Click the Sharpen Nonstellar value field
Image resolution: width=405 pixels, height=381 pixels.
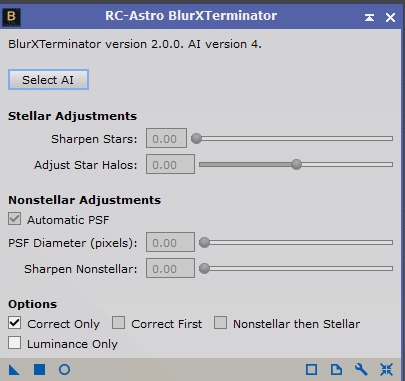pyautogui.click(x=170, y=268)
